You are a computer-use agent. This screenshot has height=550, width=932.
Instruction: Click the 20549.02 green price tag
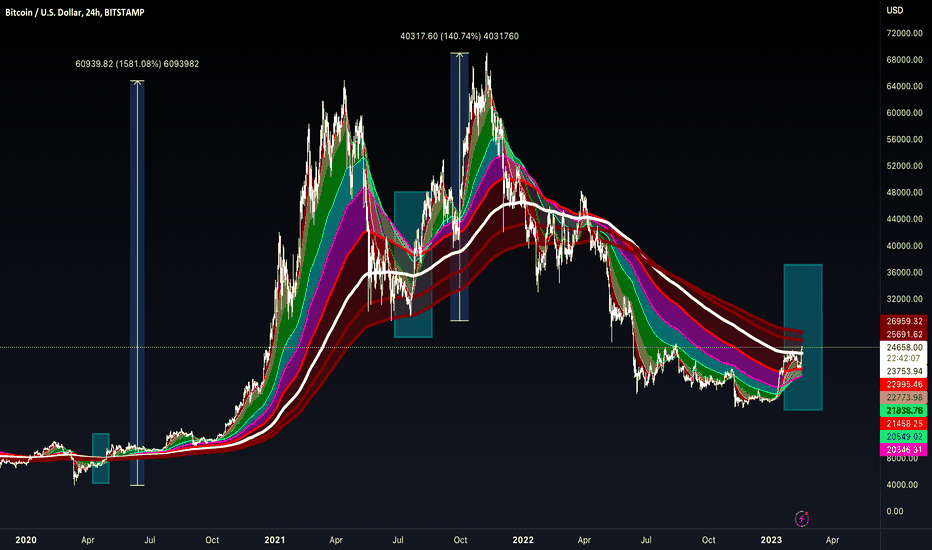click(x=903, y=436)
